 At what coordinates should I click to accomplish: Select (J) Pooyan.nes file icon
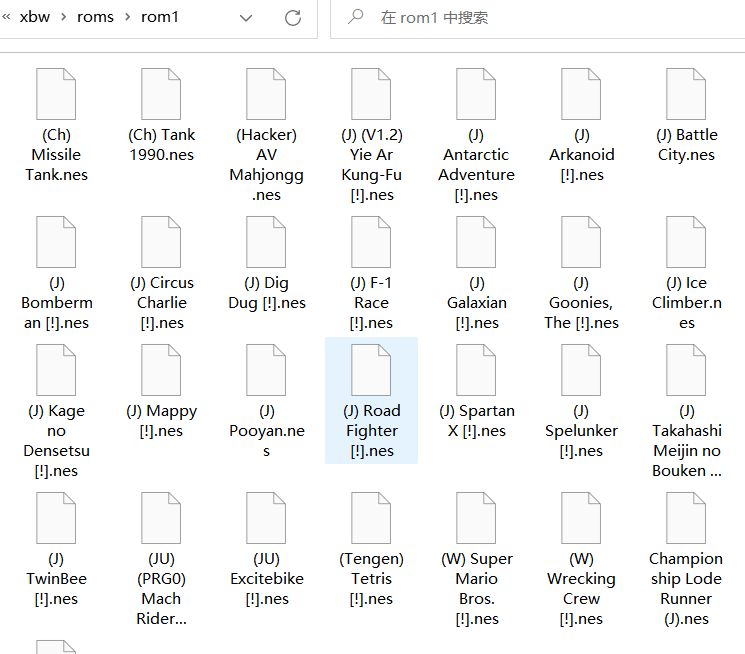(x=266, y=370)
